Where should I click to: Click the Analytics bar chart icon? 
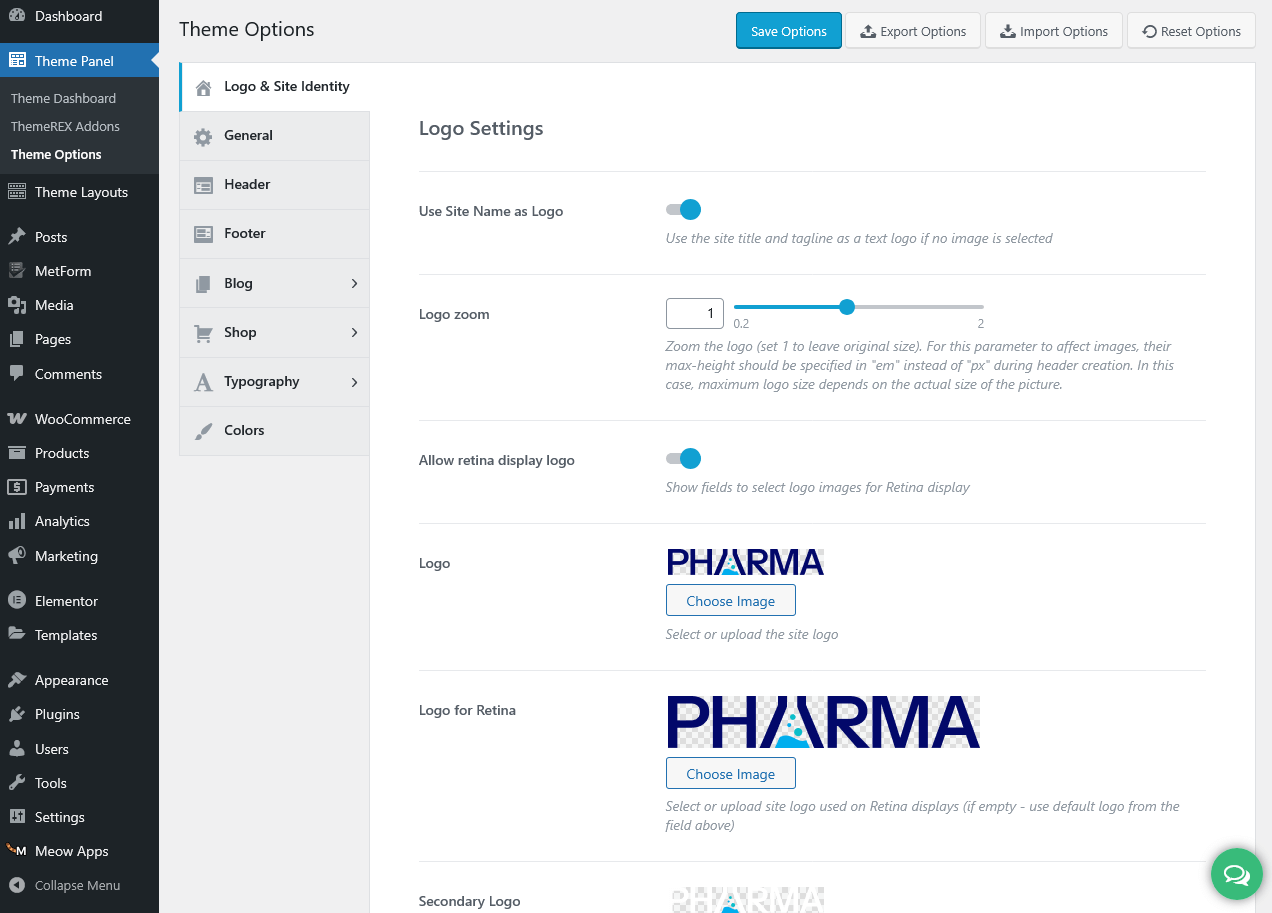(x=16, y=521)
